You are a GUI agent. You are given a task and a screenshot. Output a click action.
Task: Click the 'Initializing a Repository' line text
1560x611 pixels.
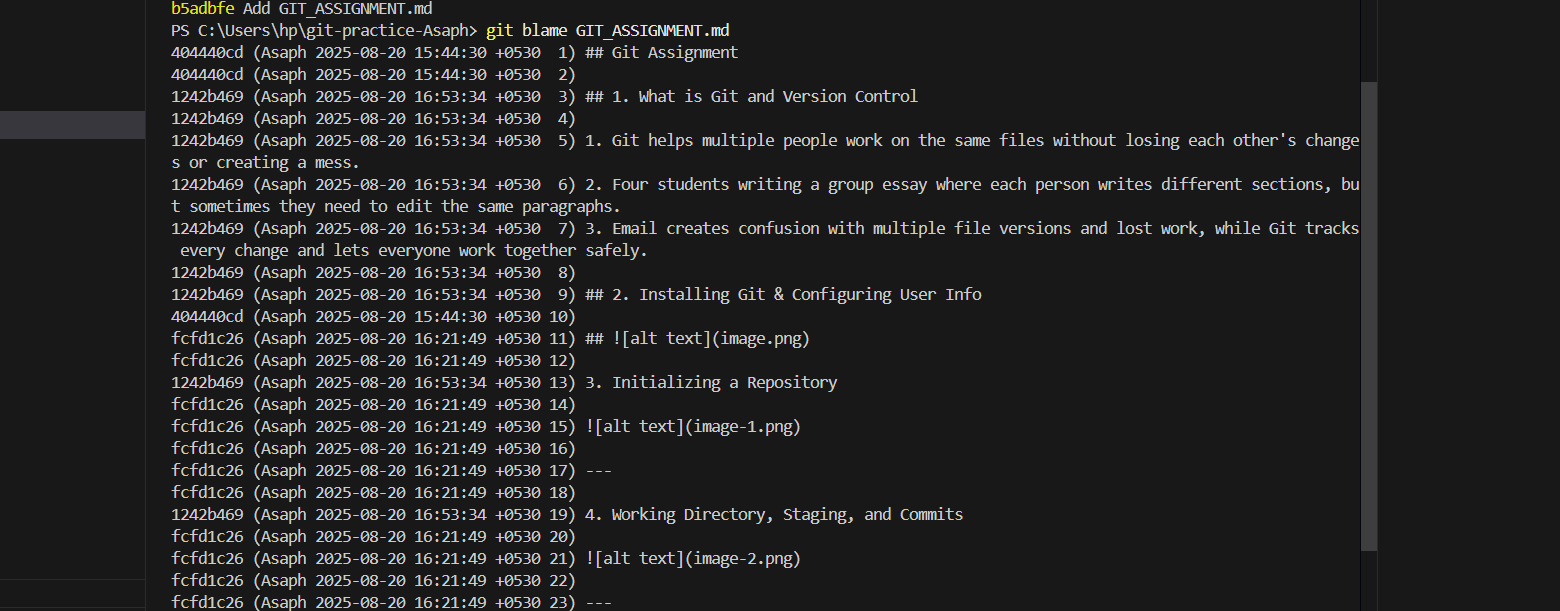(x=724, y=382)
